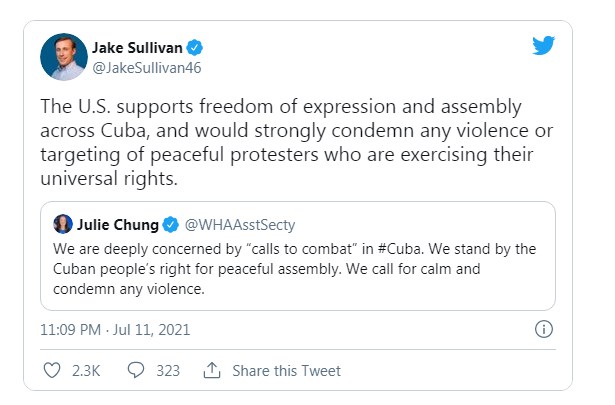Click the 2.3K likes count
Viewport: 615px width, 405px height.
86,370
